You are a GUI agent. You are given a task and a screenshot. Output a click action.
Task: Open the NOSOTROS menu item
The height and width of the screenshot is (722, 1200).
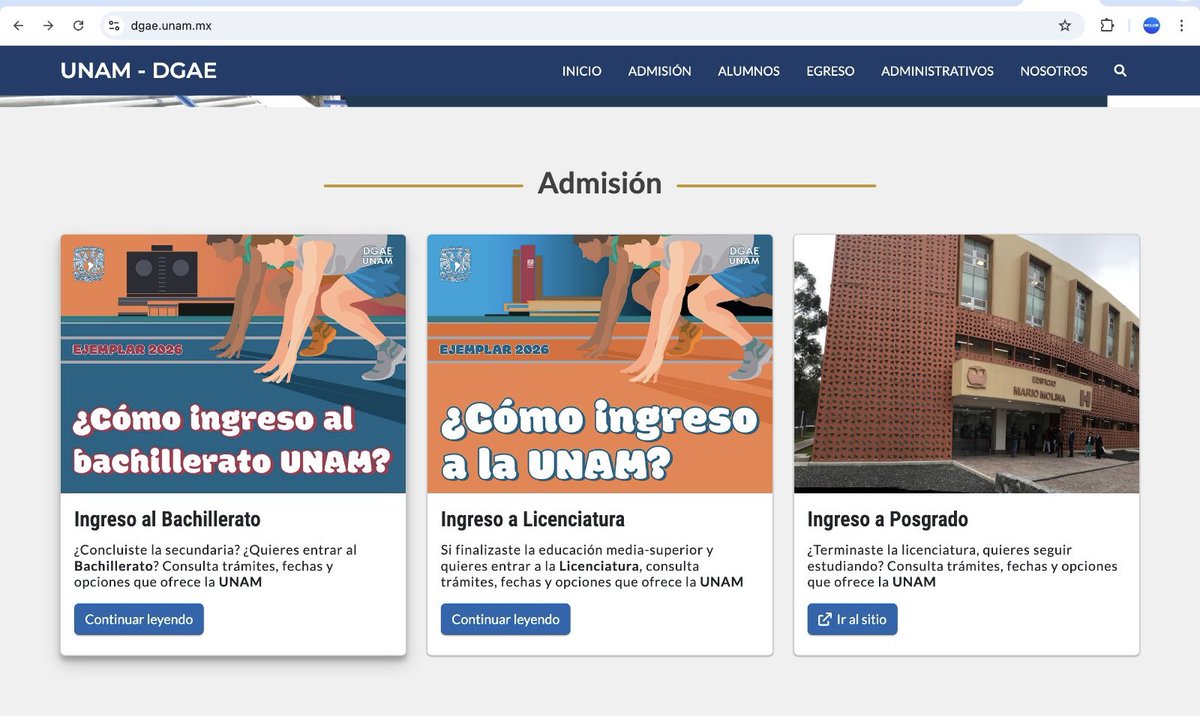coord(1053,71)
